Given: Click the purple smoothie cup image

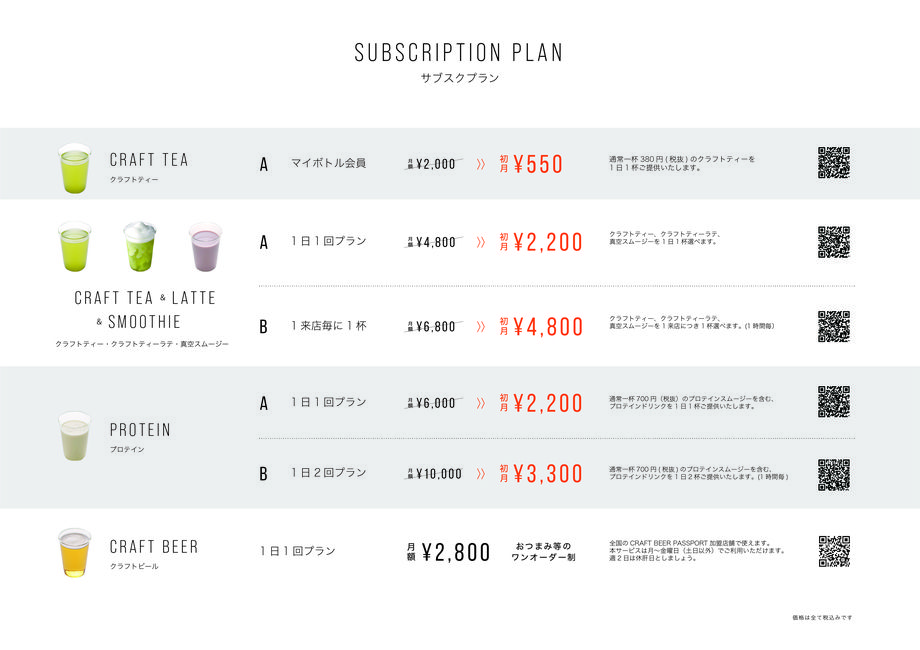Looking at the screenshot, I should click(205, 246).
